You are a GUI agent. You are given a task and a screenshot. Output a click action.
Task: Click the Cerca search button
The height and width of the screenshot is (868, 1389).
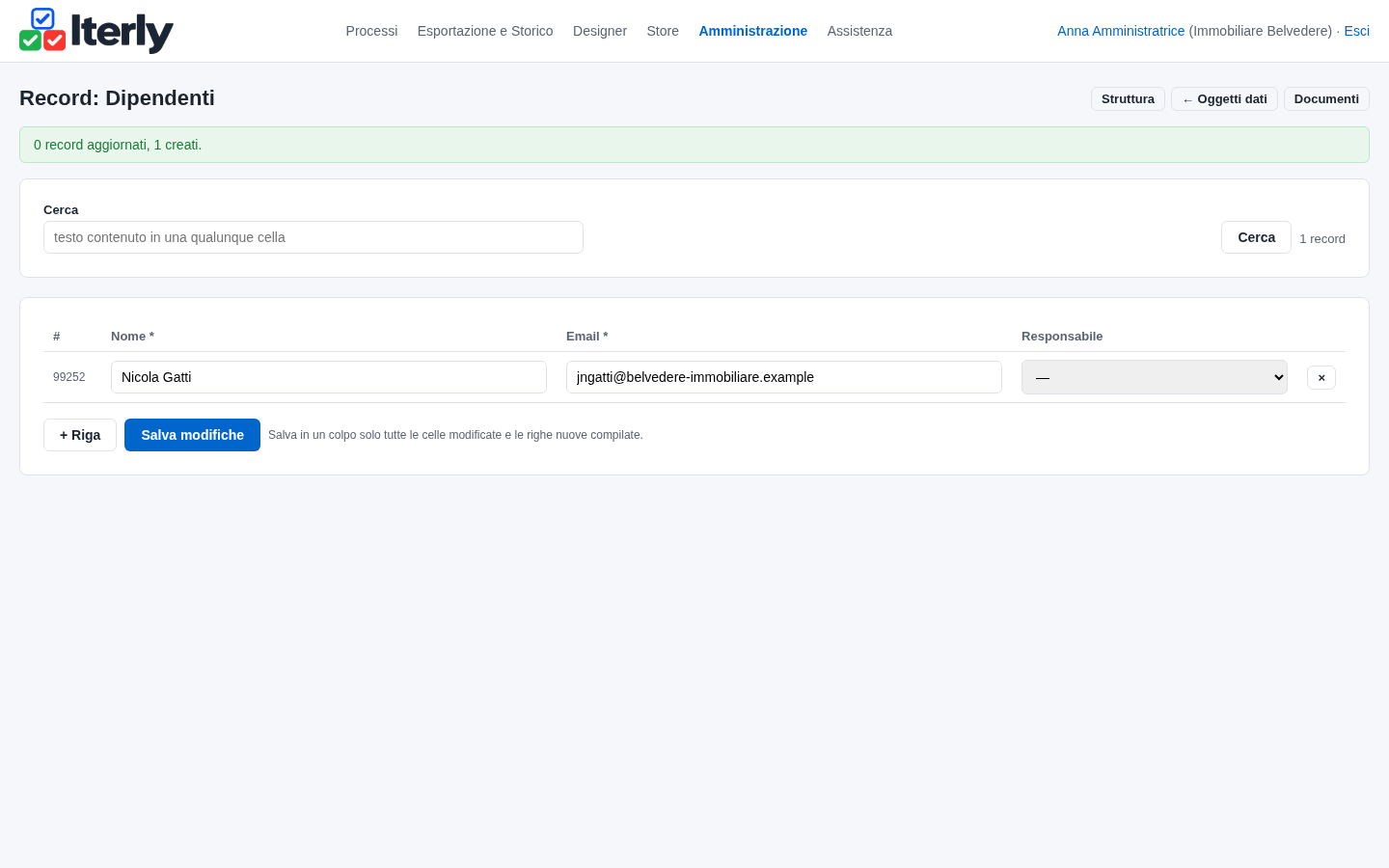coord(1256,237)
